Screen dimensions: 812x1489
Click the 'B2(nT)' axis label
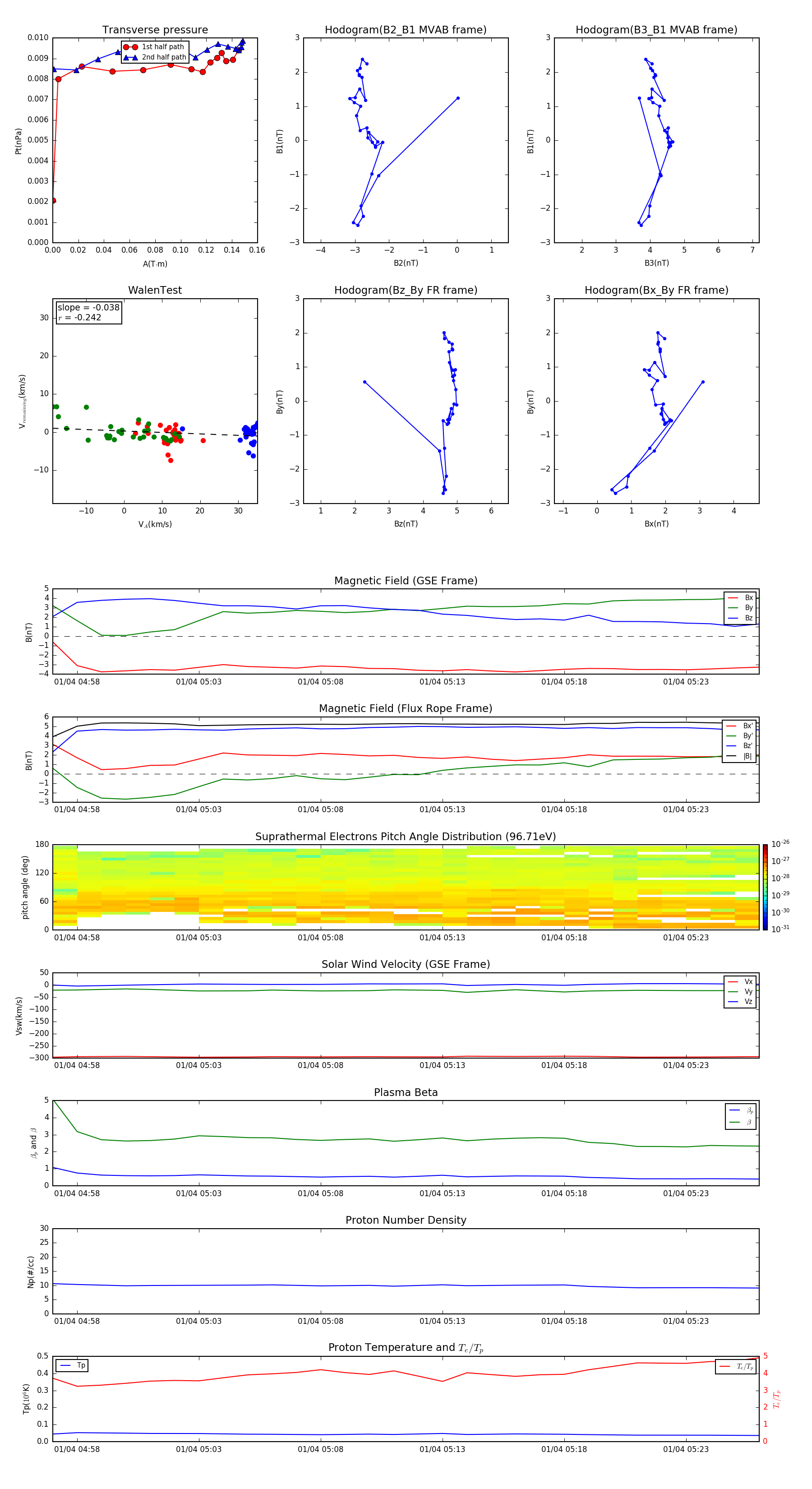point(406,263)
